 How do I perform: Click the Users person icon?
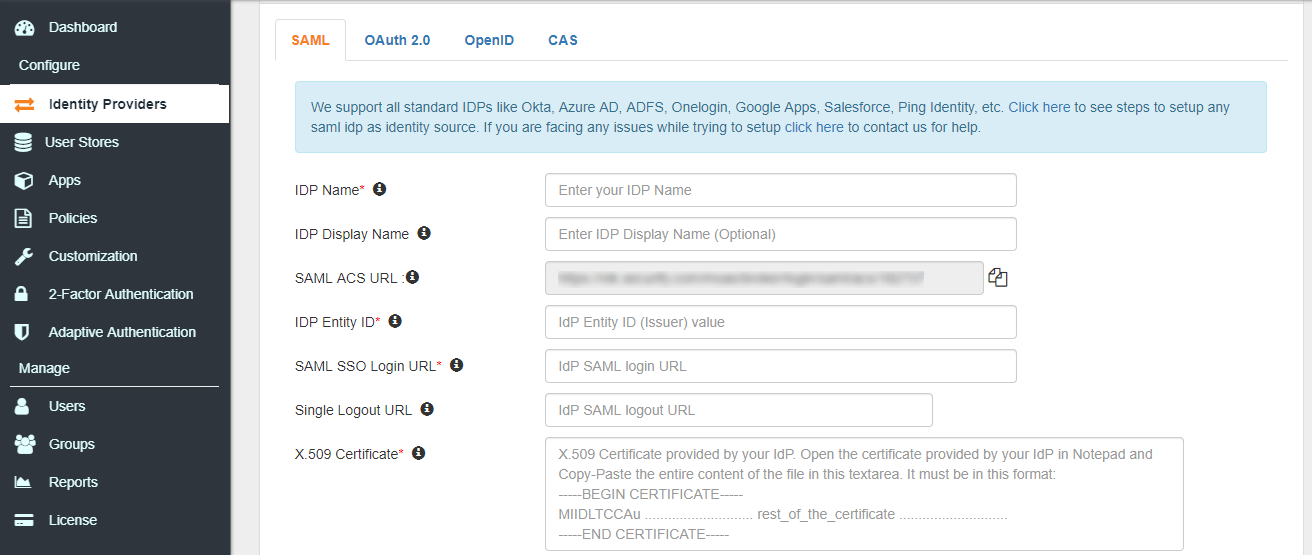pos(22,406)
